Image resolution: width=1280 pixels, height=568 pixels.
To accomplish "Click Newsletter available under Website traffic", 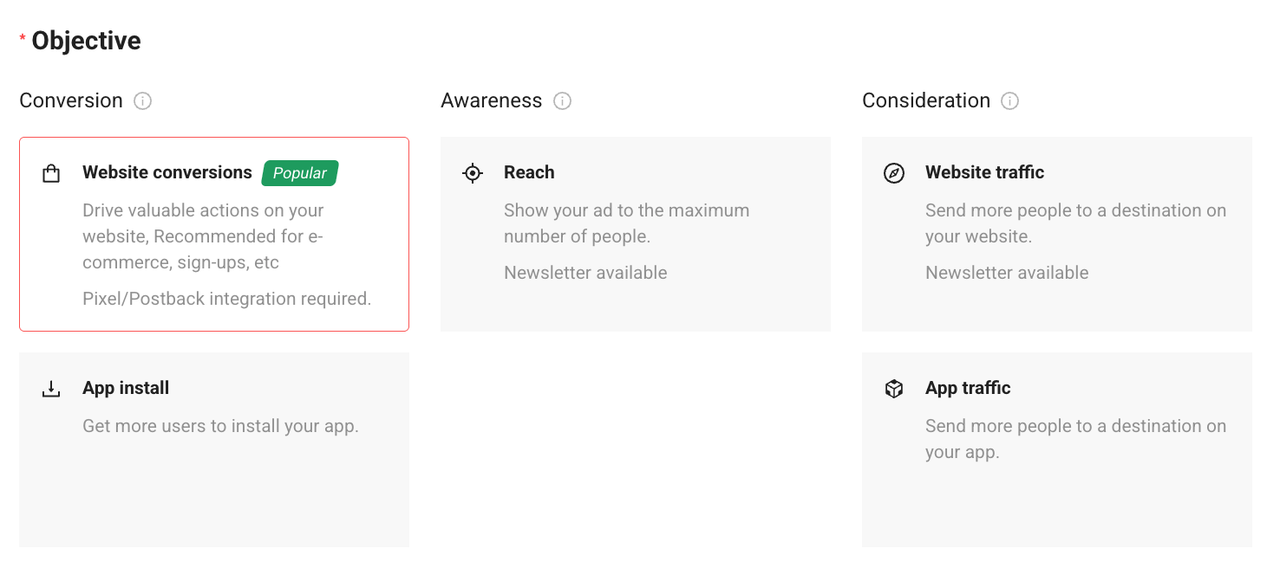I will [1006, 273].
